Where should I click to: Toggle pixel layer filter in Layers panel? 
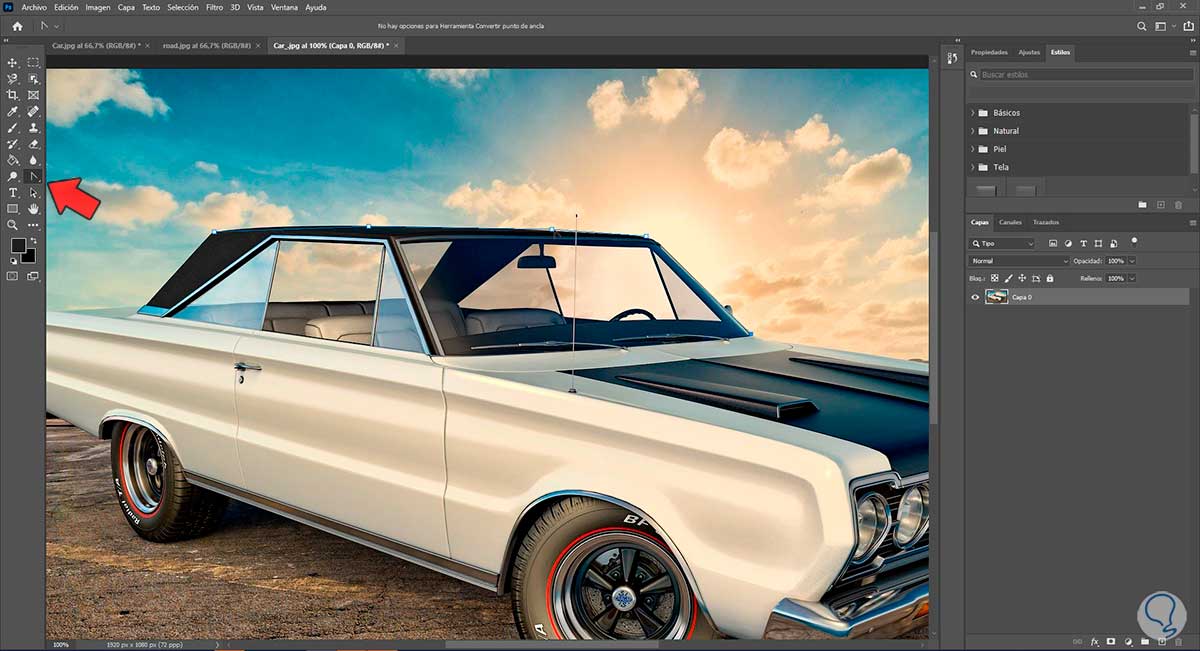pyautogui.click(x=1052, y=243)
